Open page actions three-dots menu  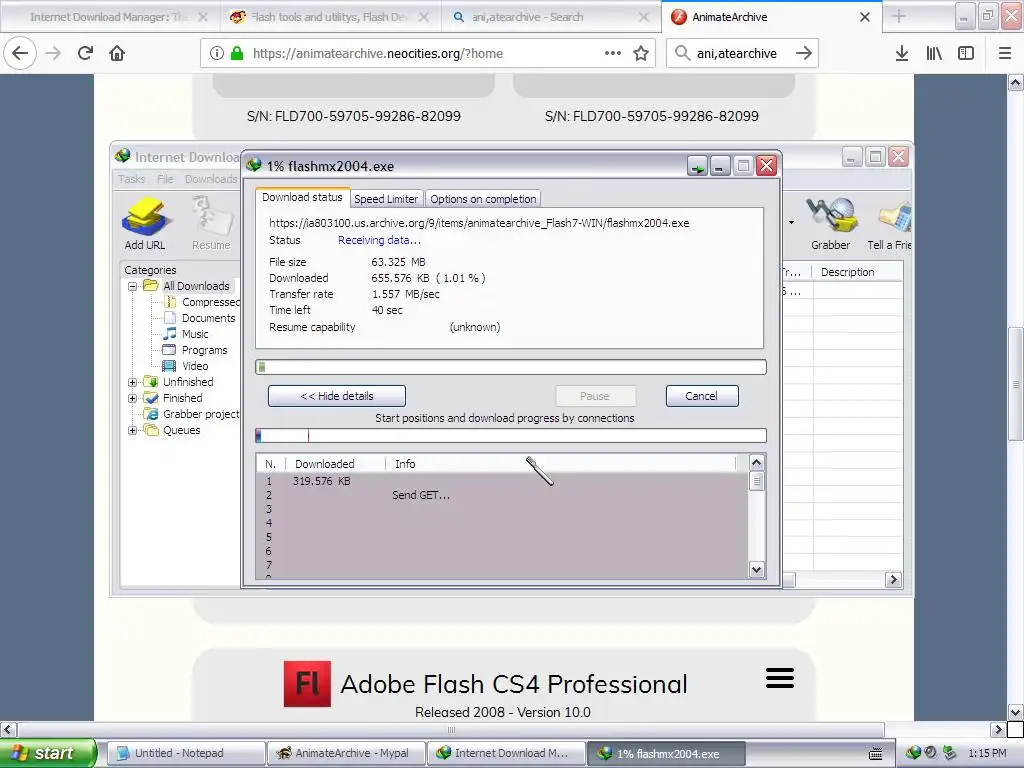click(x=613, y=53)
